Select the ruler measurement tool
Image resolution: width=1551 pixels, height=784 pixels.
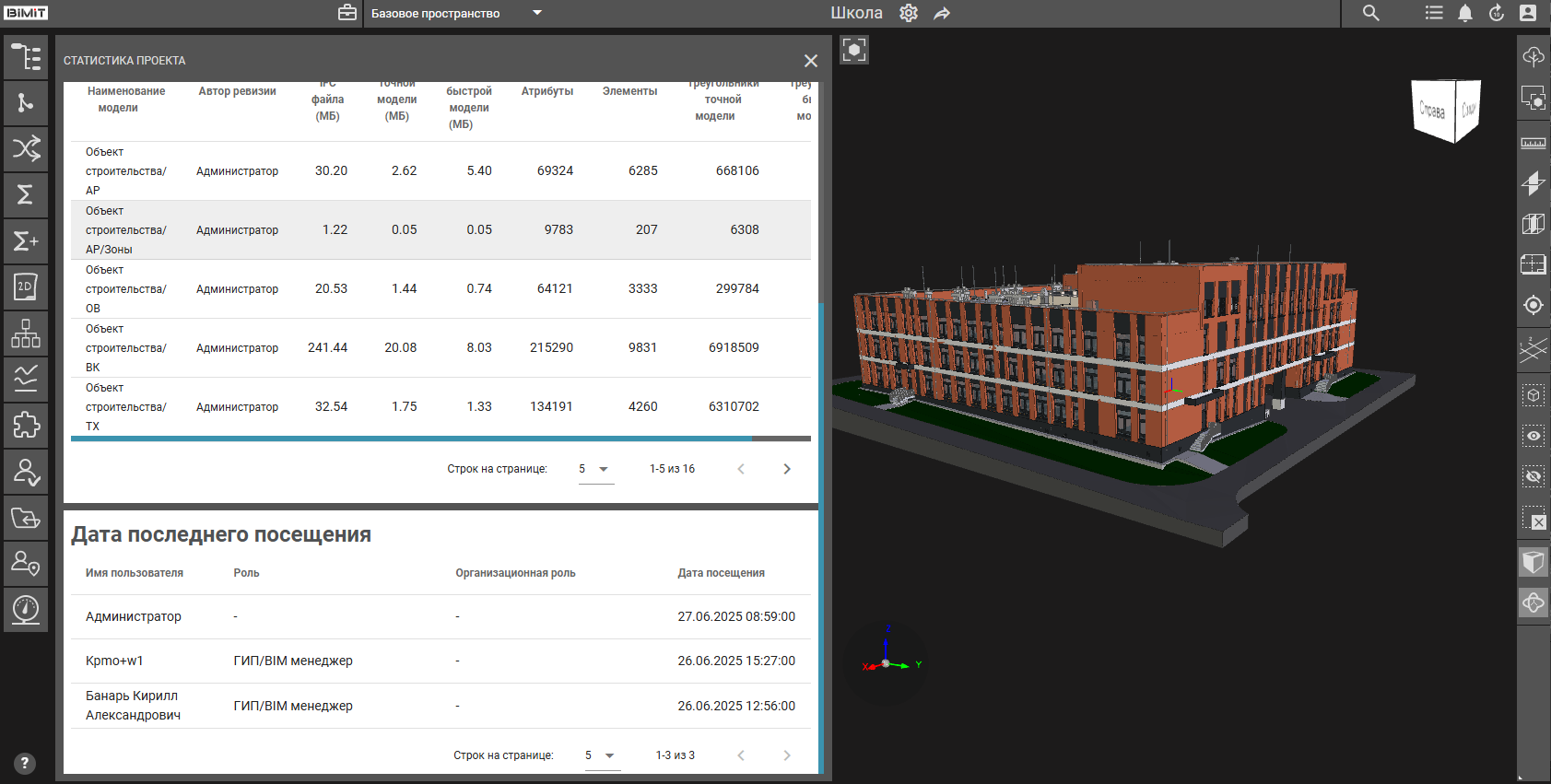[1533, 143]
